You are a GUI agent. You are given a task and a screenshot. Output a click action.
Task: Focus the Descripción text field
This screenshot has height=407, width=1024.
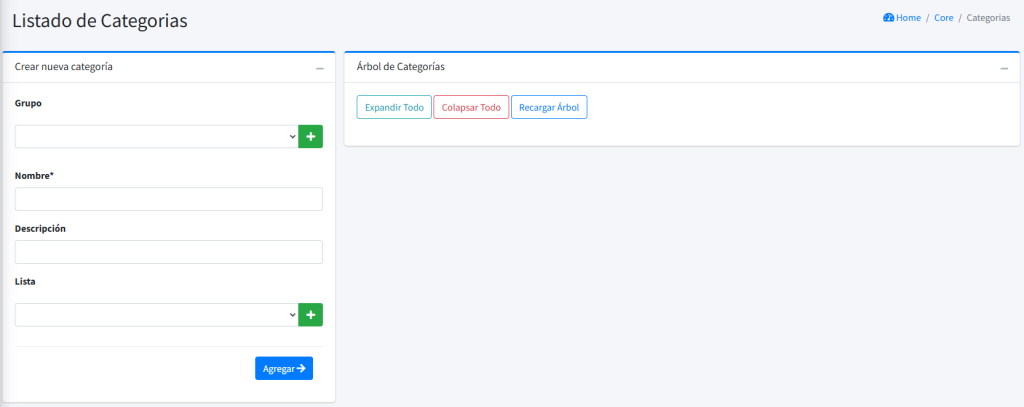(x=168, y=252)
